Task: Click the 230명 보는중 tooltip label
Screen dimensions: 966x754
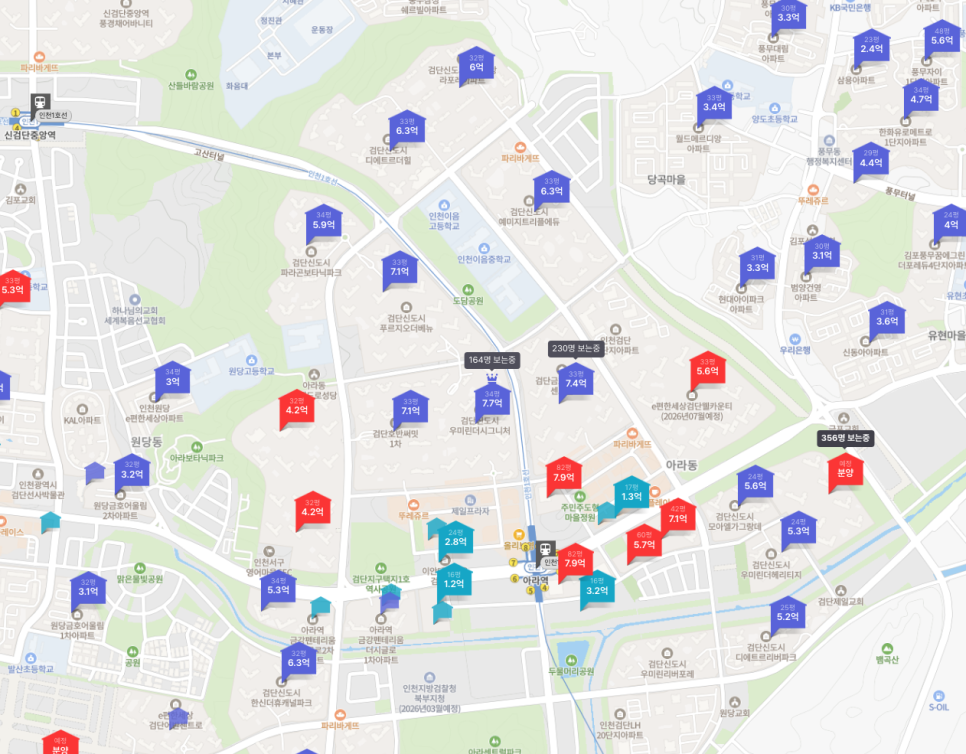Action: [575, 348]
